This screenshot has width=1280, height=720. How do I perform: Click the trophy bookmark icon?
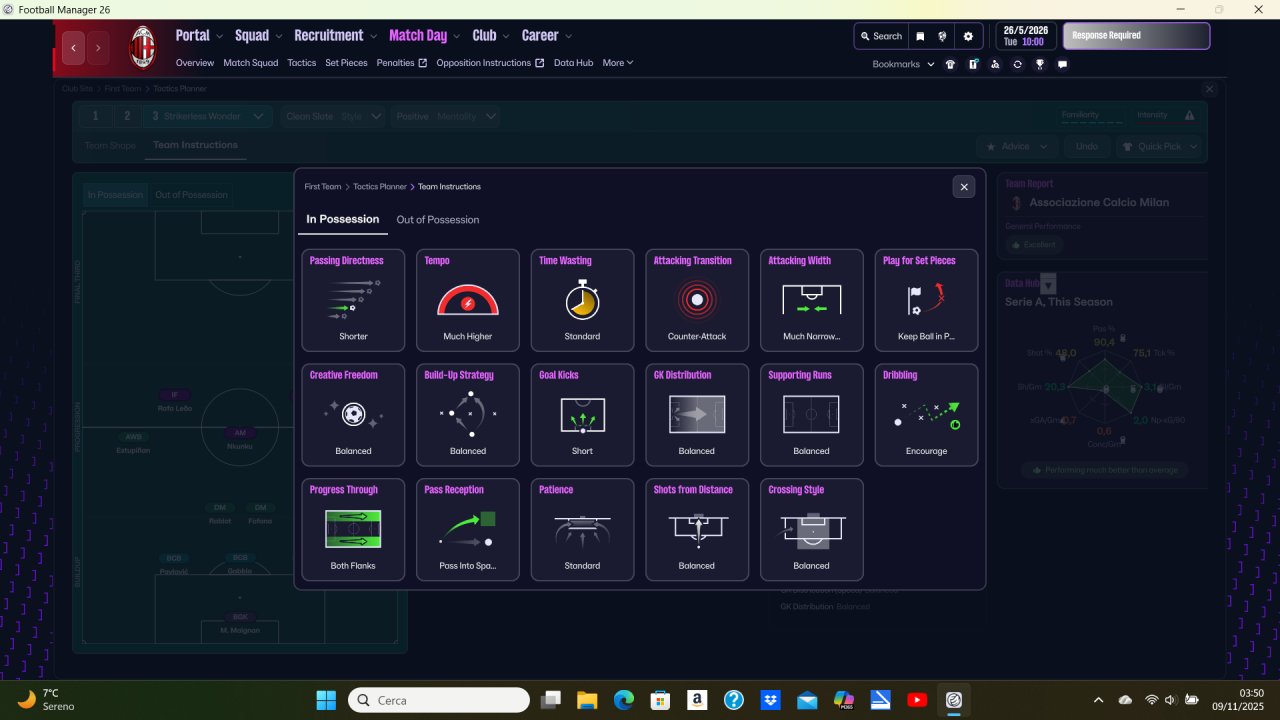(x=1040, y=64)
